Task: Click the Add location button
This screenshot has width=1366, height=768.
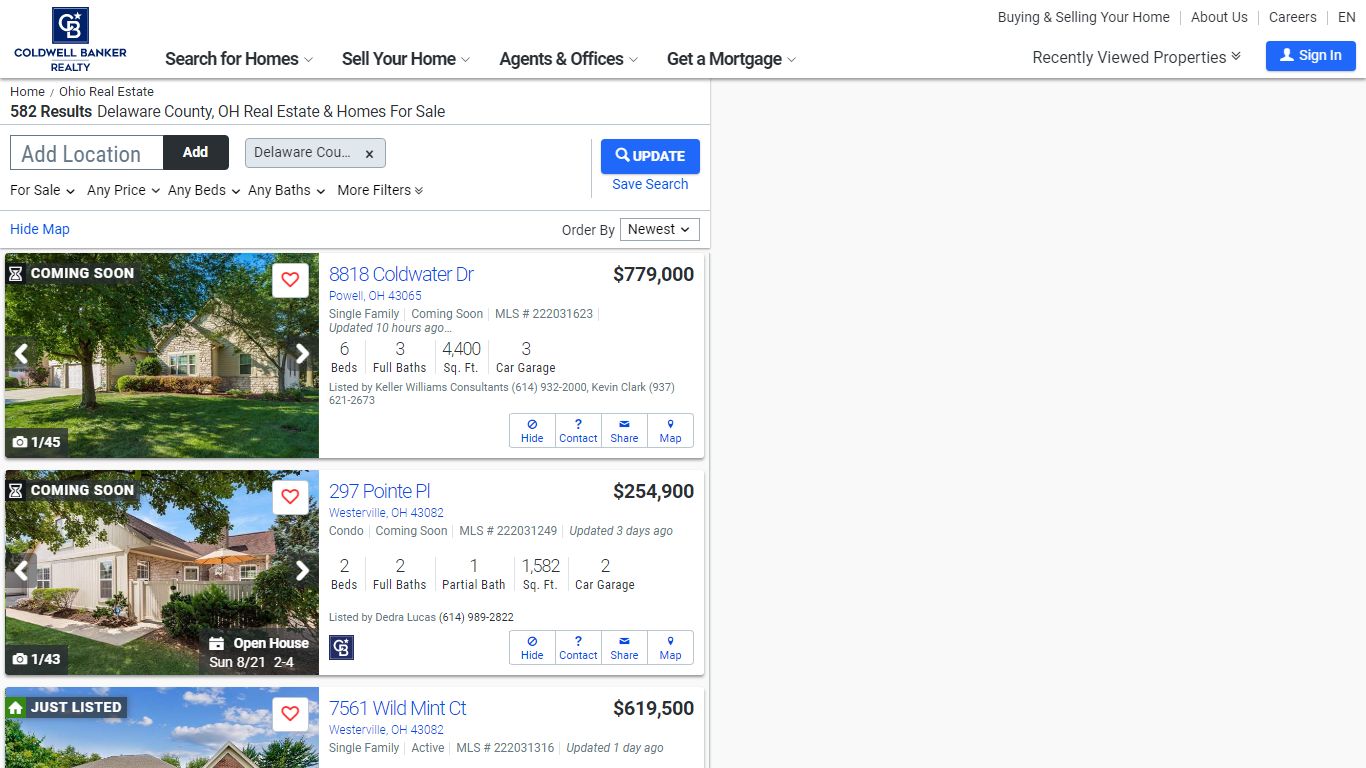Action: [x=196, y=153]
